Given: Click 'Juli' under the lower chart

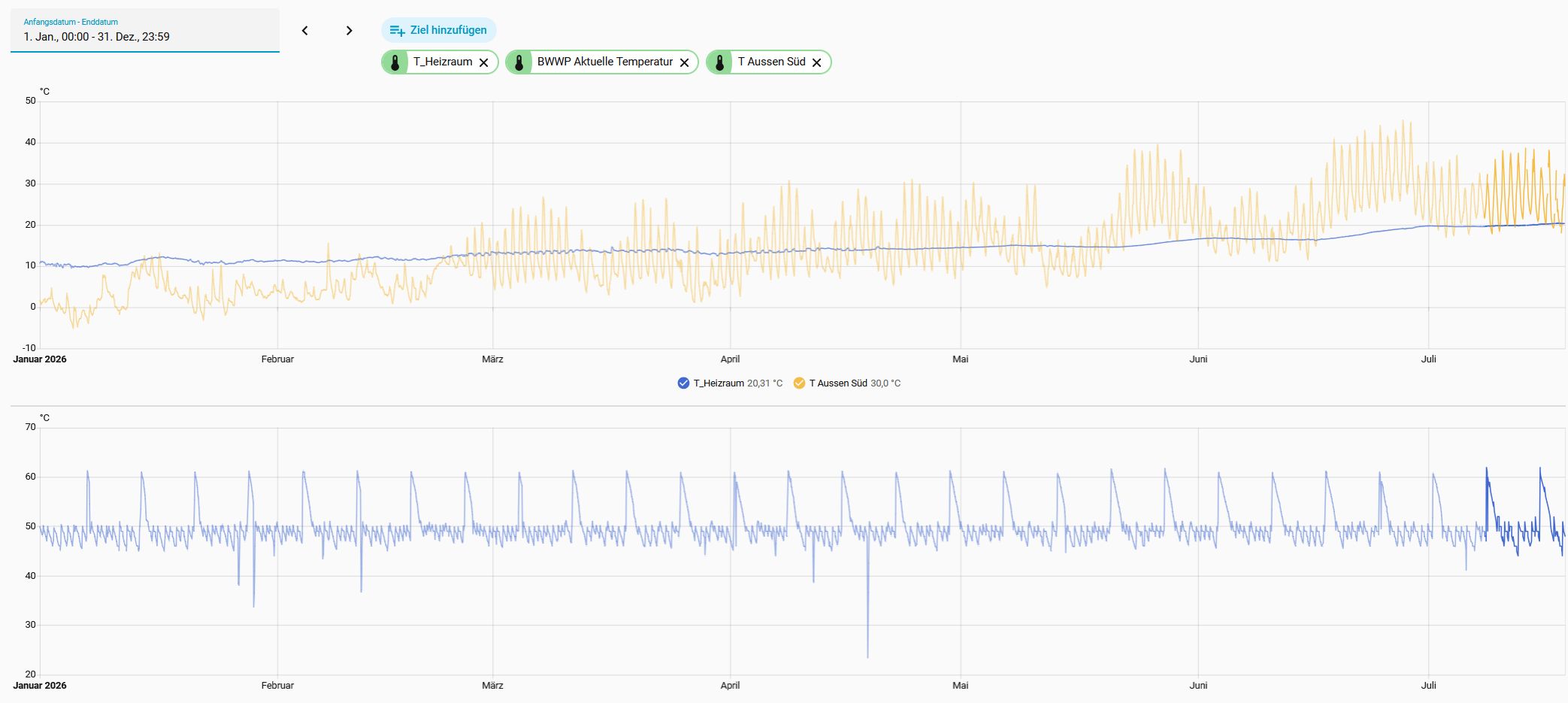Looking at the screenshot, I should click(x=1428, y=686).
